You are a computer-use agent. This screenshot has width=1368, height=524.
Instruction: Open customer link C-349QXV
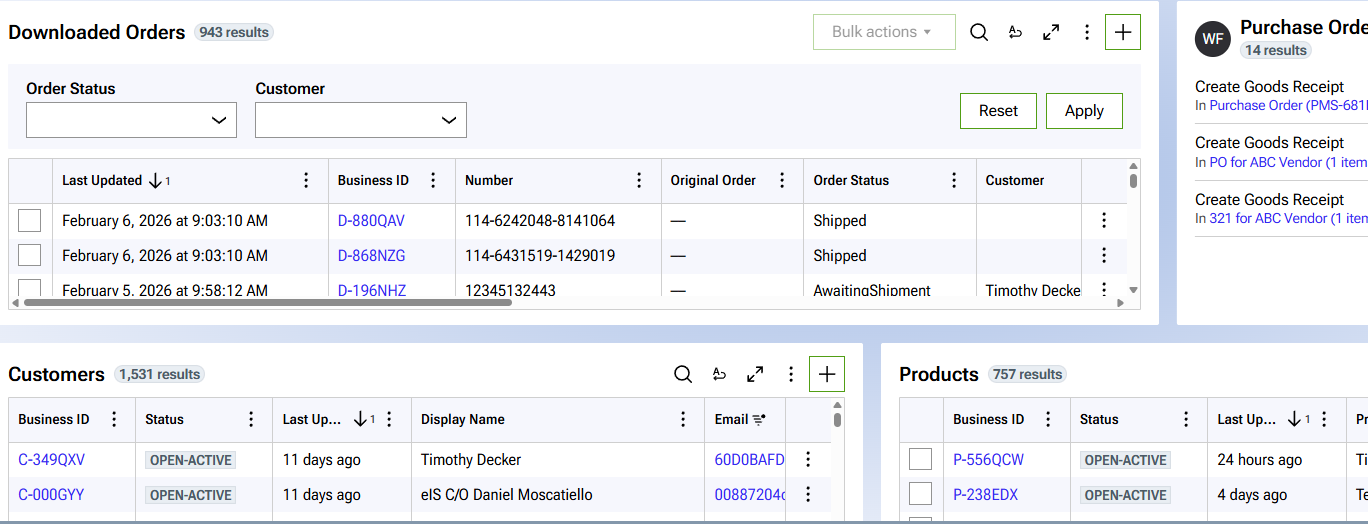point(51,460)
